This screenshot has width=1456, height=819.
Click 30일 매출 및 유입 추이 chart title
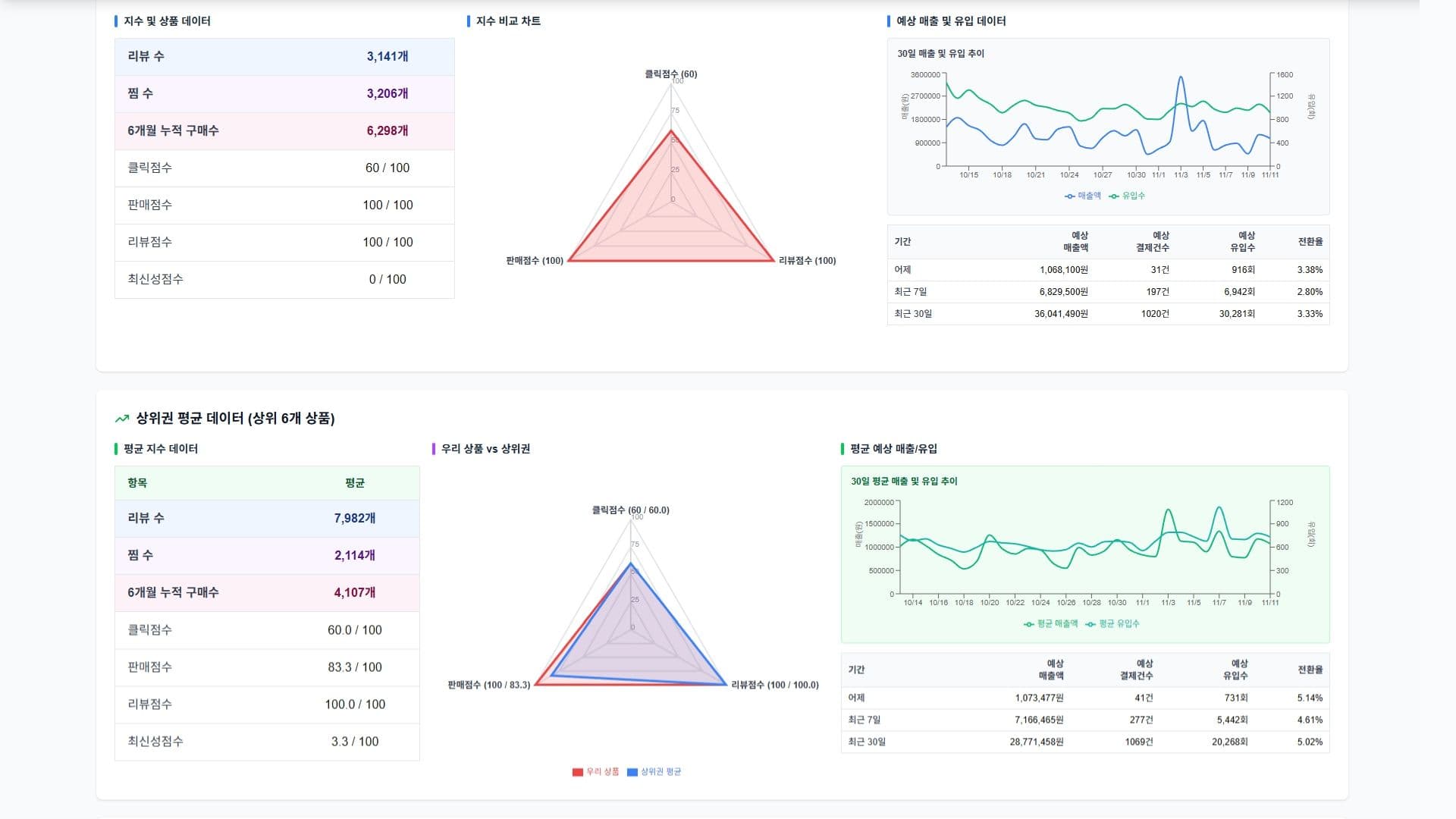[x=940, y=54]
